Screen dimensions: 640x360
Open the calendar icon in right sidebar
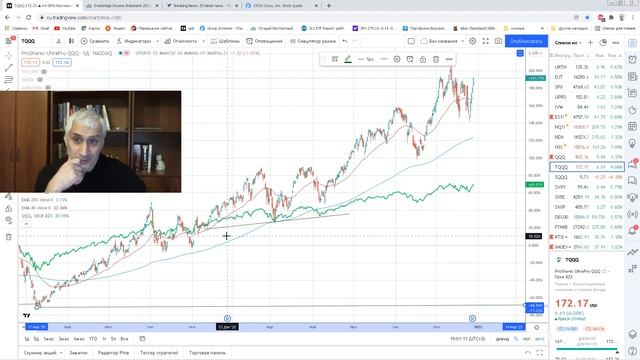(632, 127)
